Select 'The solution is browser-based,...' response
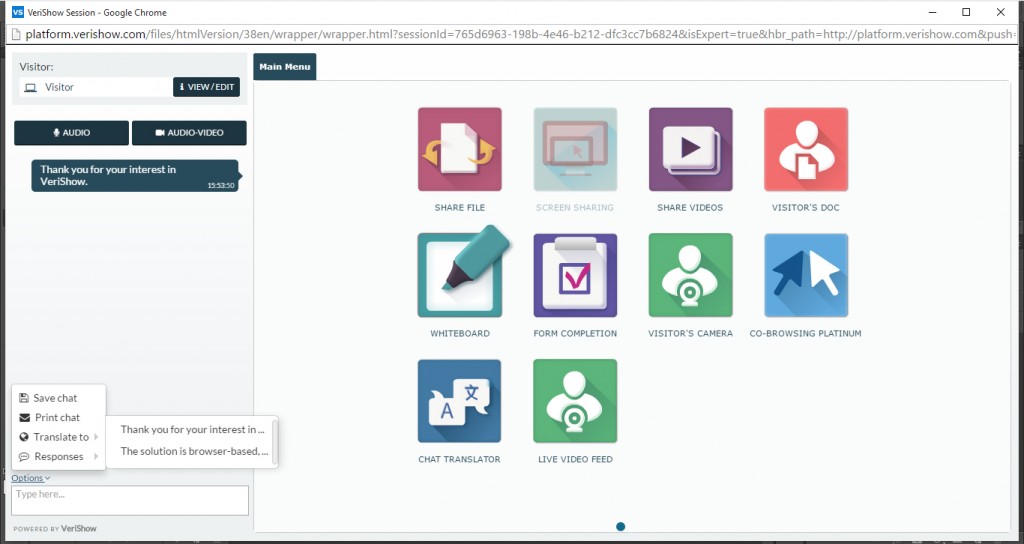 point(194,451)
